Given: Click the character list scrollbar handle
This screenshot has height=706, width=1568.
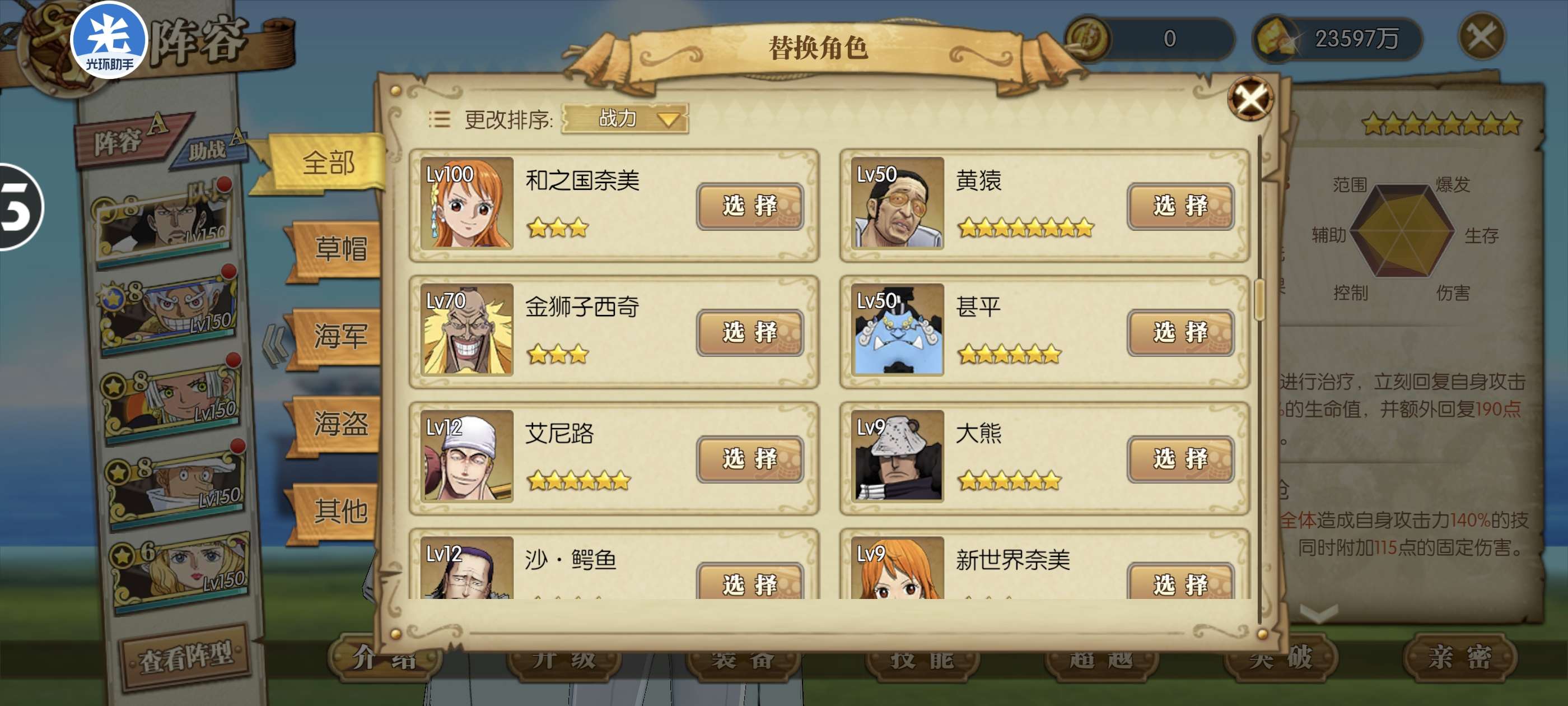Looking at the screenshot, I should (x=1259, y=299).
